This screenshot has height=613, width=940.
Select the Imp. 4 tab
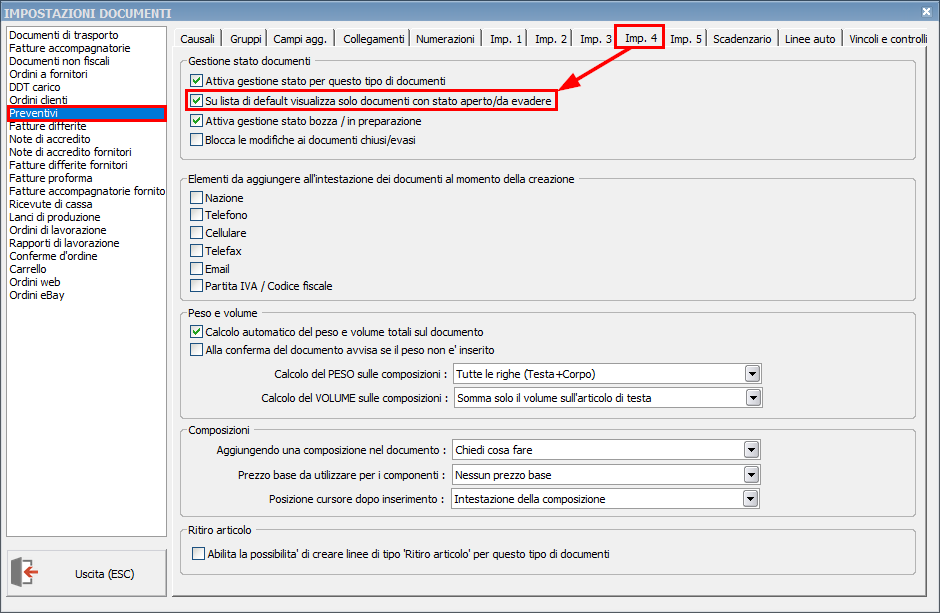pos(640,38)
